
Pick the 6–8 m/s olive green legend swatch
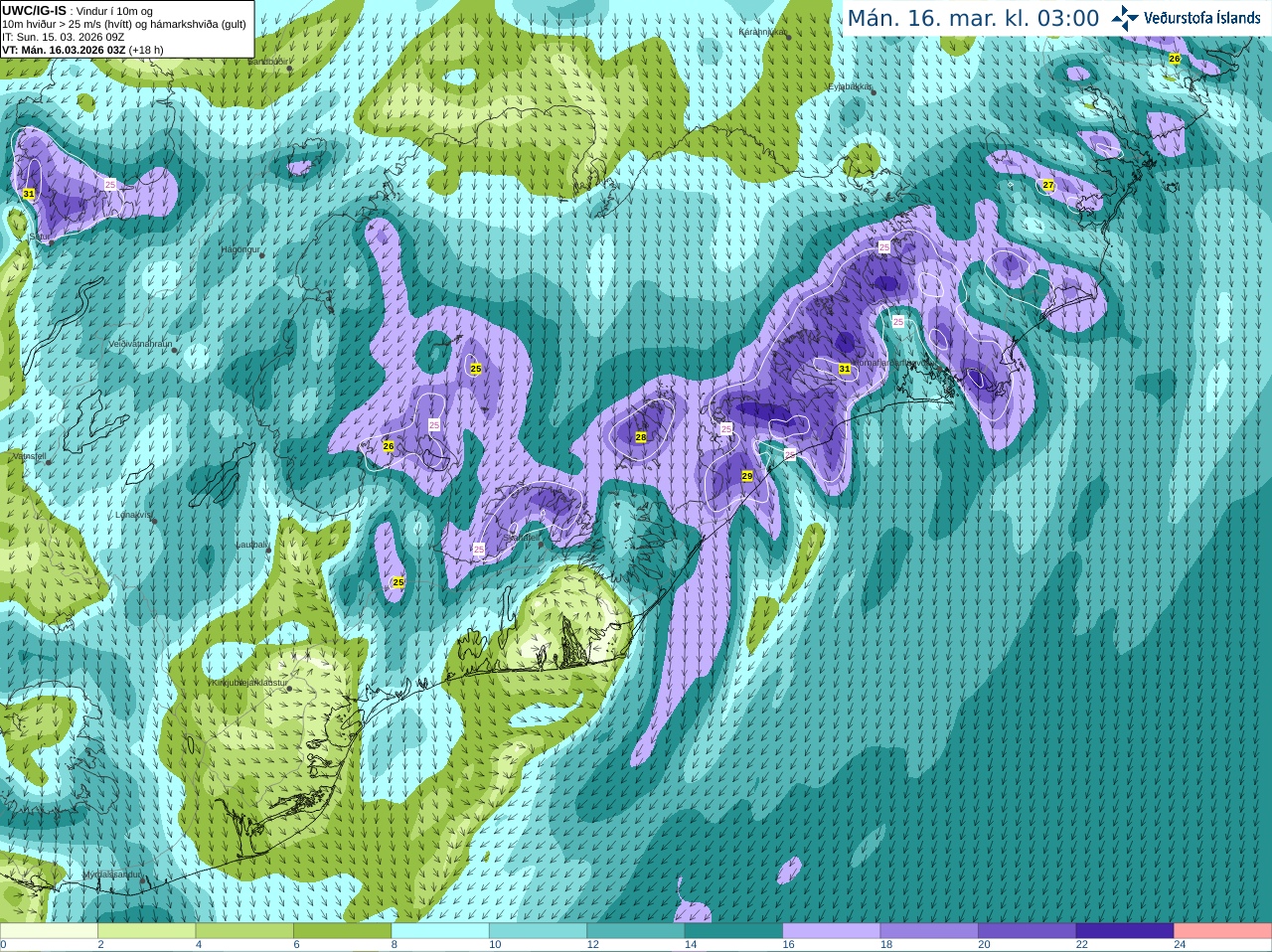(x=342, y=931)
